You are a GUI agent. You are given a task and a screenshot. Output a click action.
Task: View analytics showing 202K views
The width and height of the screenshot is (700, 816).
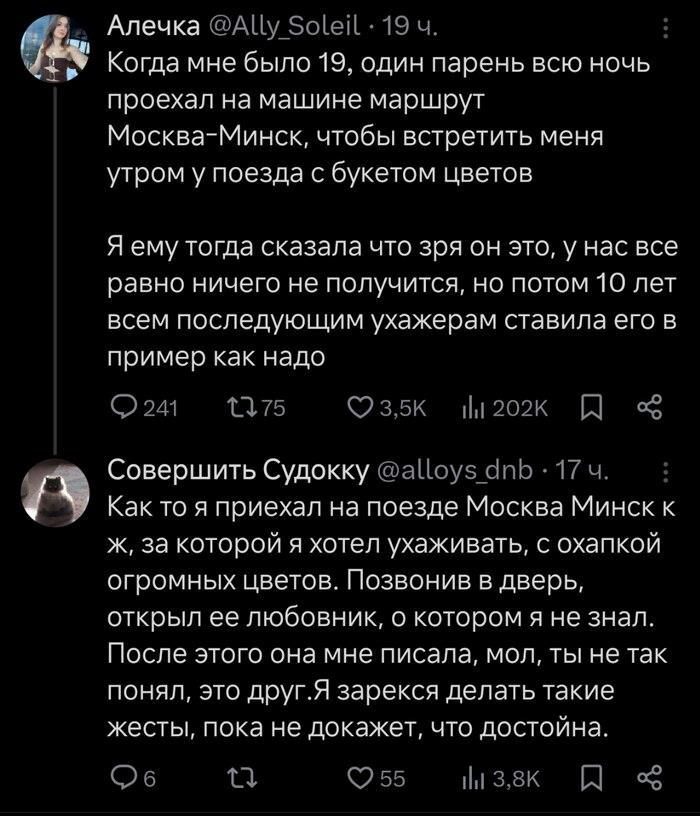coord(470,407)
